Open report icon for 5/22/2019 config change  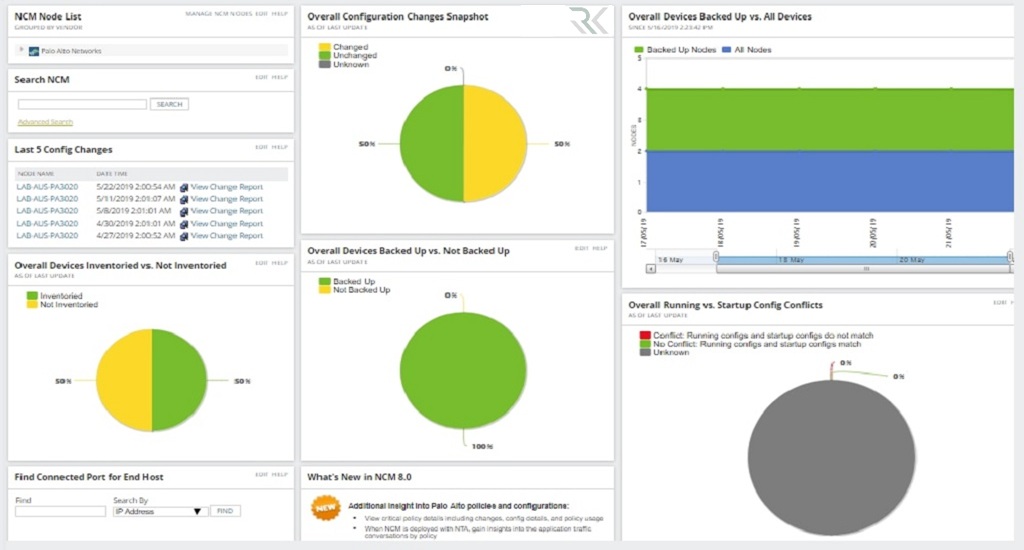click(184, 186)
